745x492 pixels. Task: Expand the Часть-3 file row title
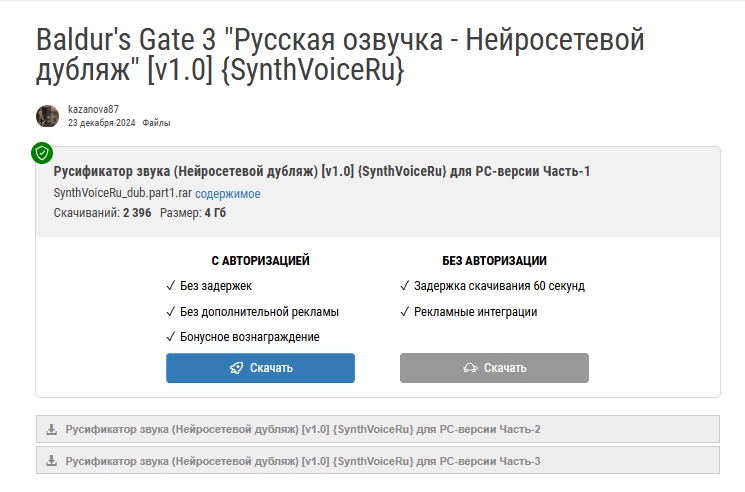303,461
